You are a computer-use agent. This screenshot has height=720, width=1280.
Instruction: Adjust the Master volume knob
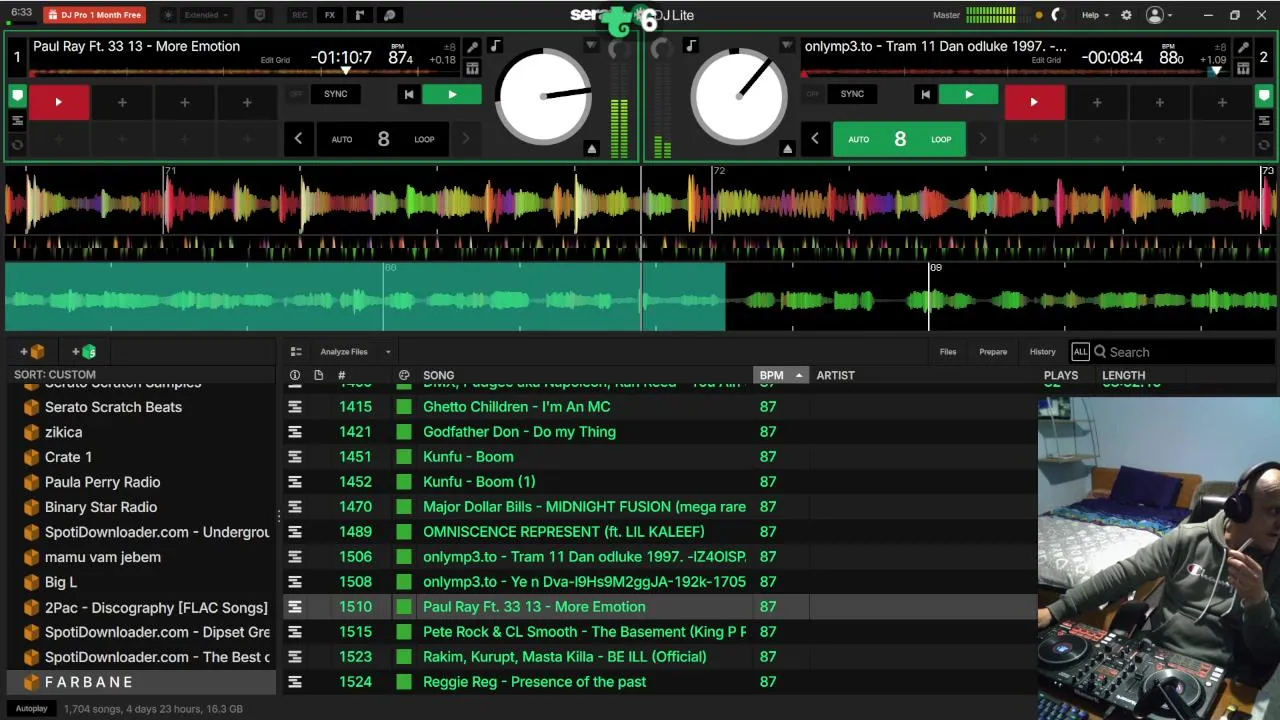(x=1058, y=15)
